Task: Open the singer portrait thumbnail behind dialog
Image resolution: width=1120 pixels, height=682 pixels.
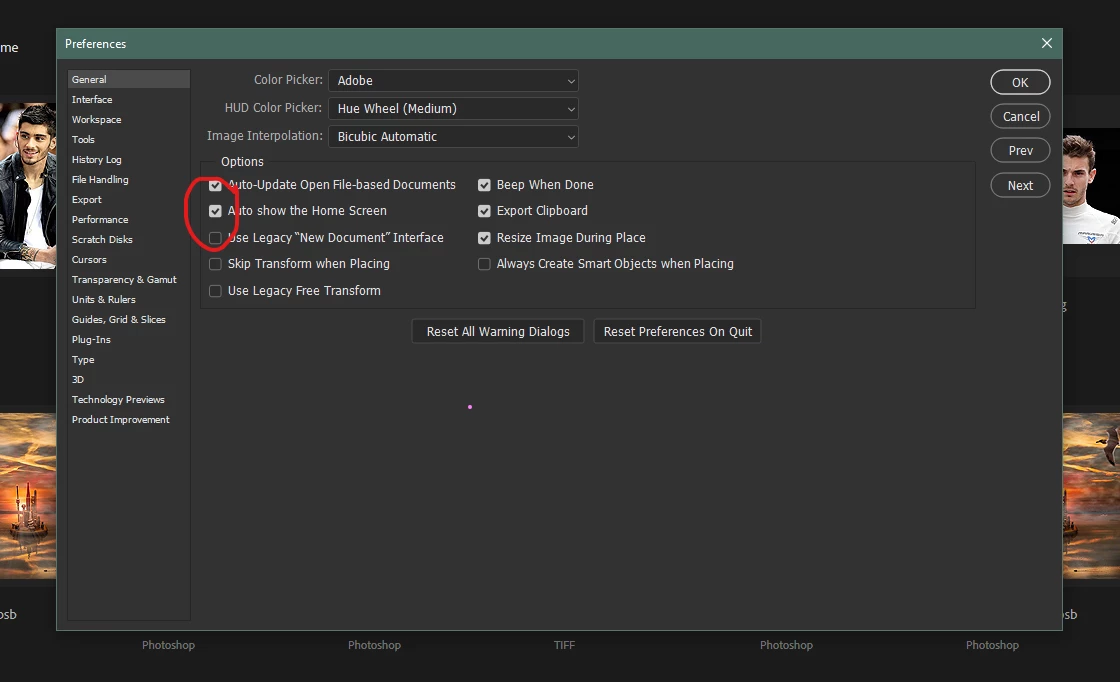Action: click(x=28, y=186)
